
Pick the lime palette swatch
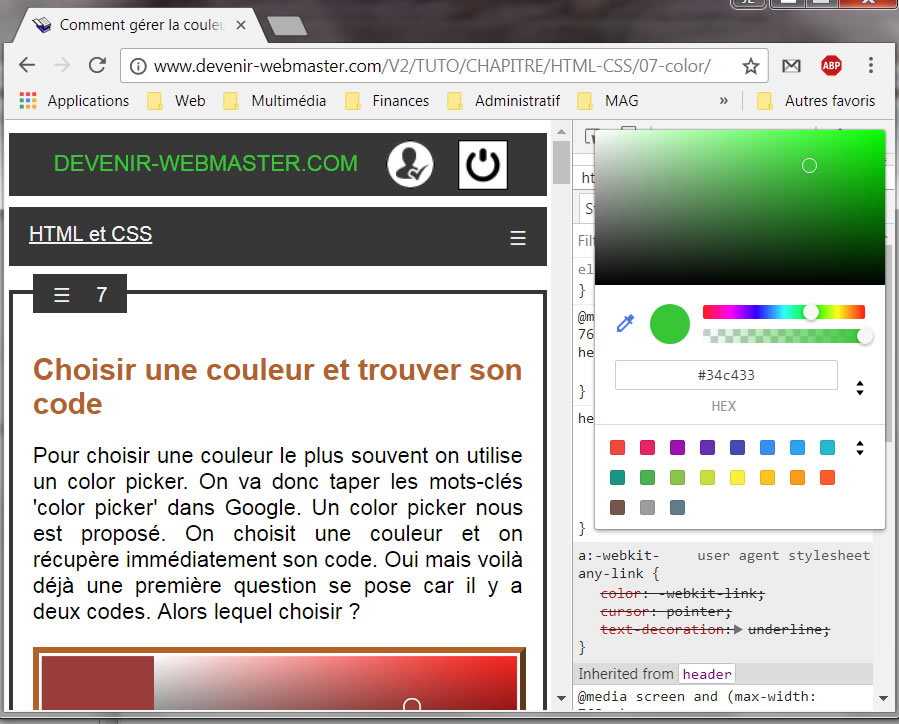(x=708, y=478)
